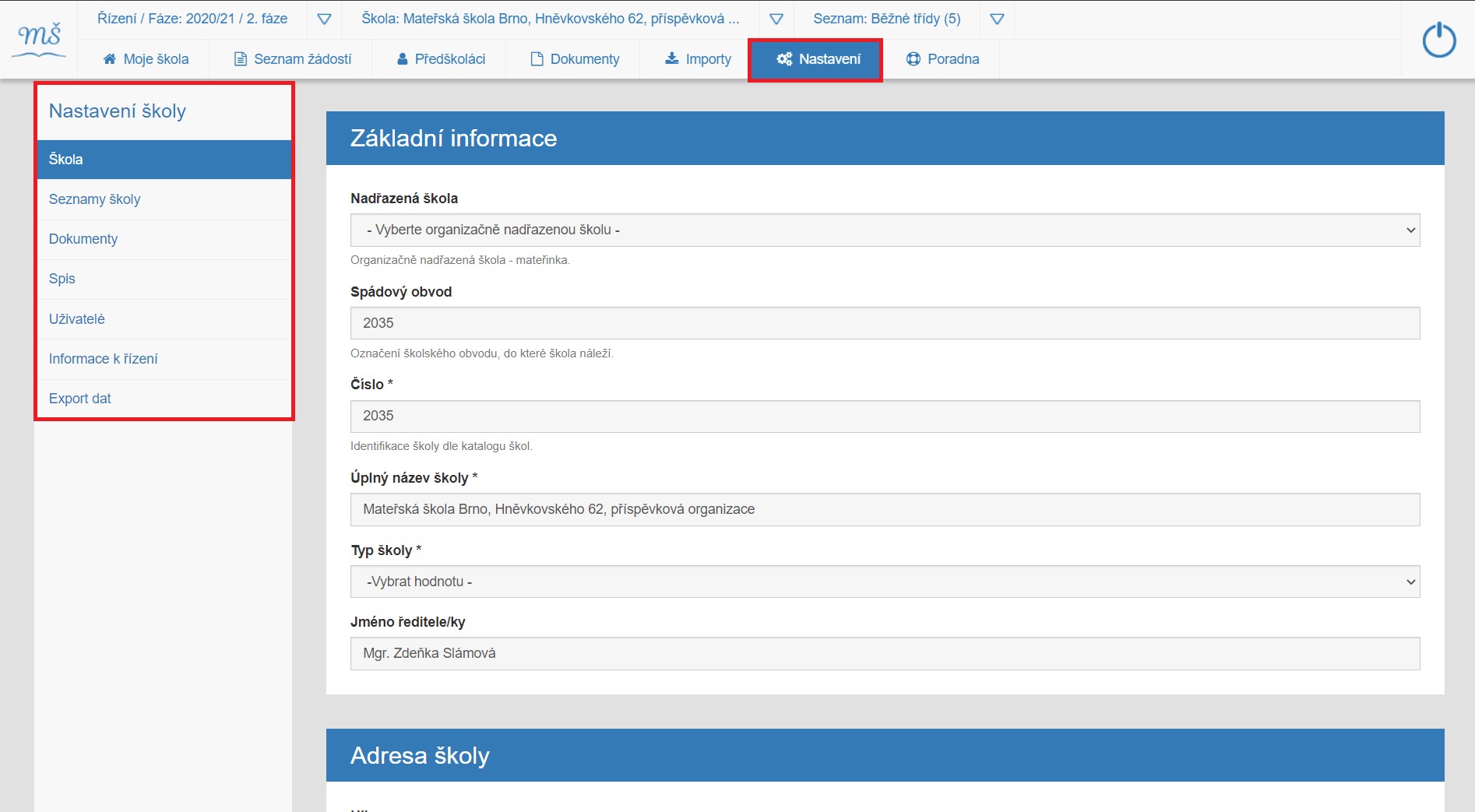The width and height of the screenshot is (1475, 812).
Task: Select Škola in the sidebar
Action: pos(164,160)
